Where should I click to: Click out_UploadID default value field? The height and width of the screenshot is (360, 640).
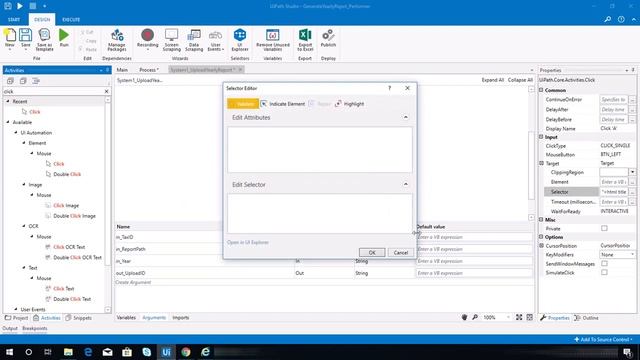[x=474, y=273]
